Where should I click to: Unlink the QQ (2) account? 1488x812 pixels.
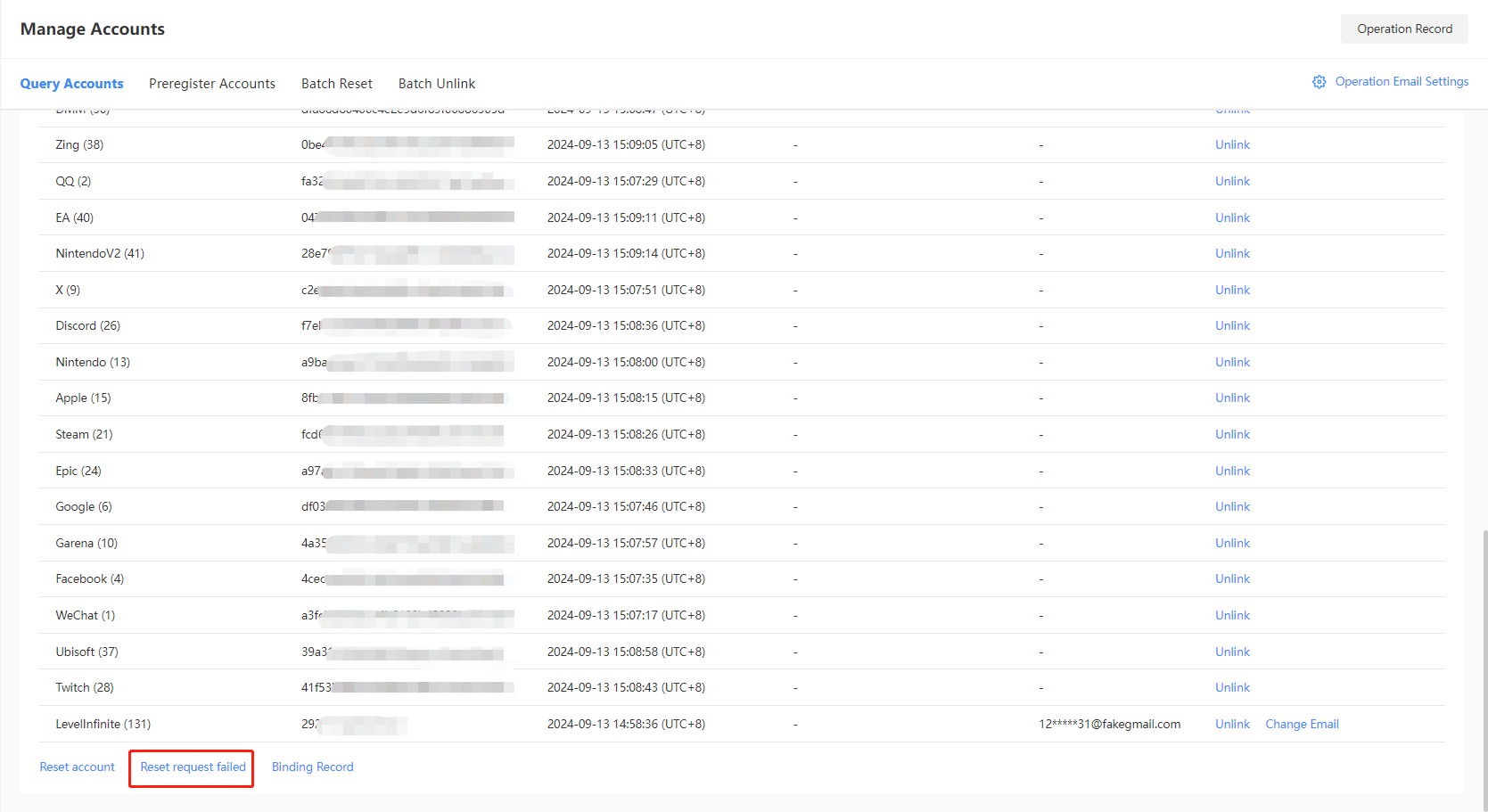[x=1232, y=181]
